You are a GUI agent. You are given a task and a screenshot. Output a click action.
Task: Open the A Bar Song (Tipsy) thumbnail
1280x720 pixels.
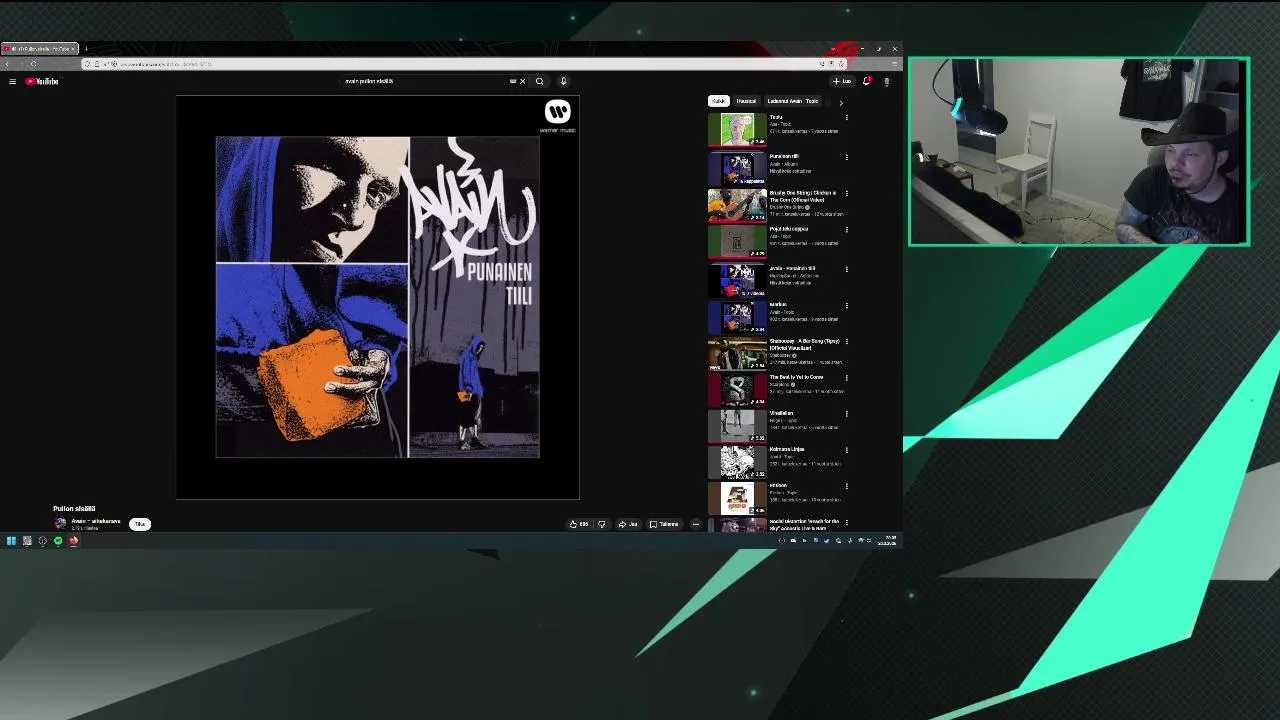(x=737, y=353)
